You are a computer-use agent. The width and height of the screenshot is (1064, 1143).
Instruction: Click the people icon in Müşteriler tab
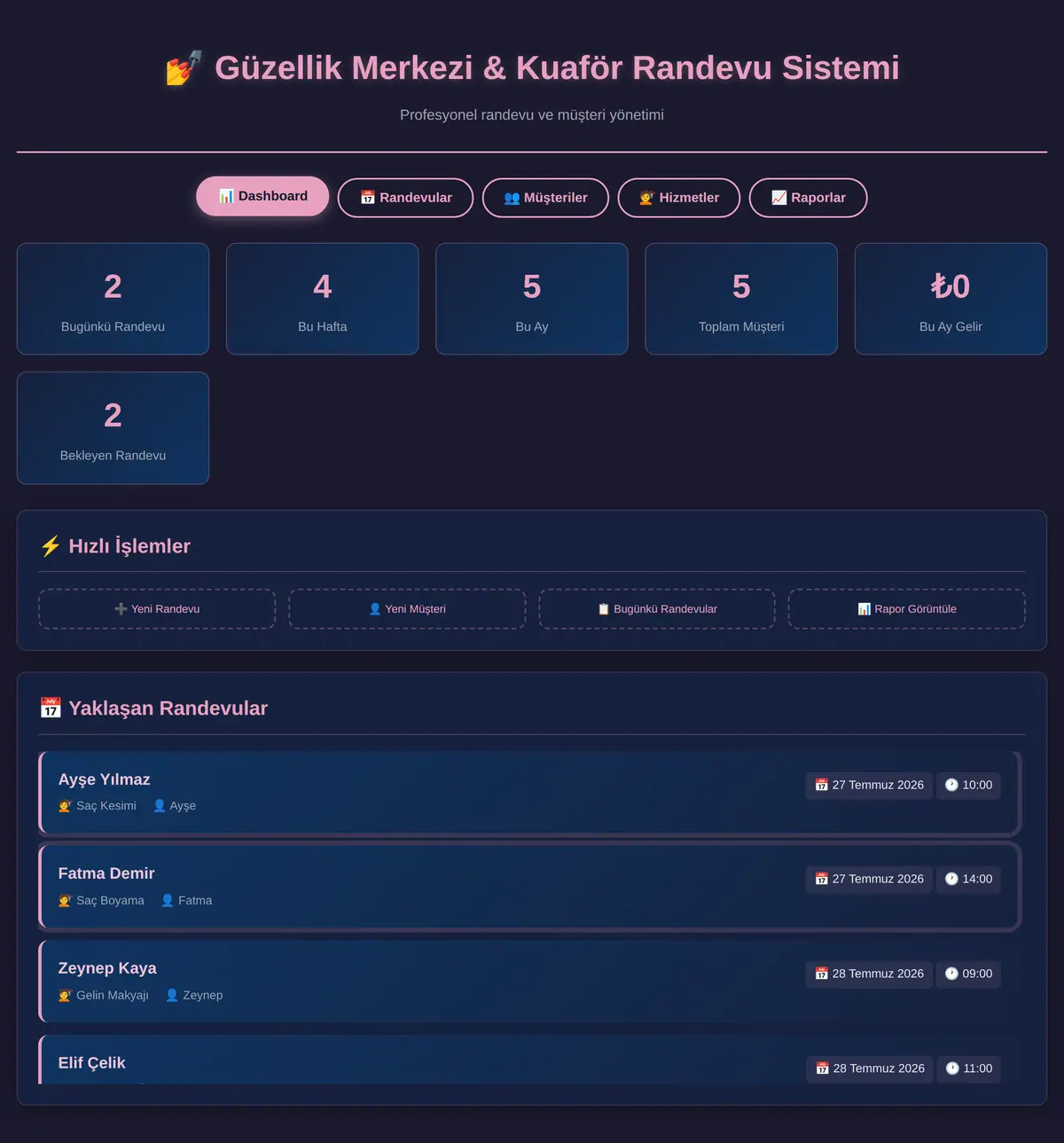point(512,198)
